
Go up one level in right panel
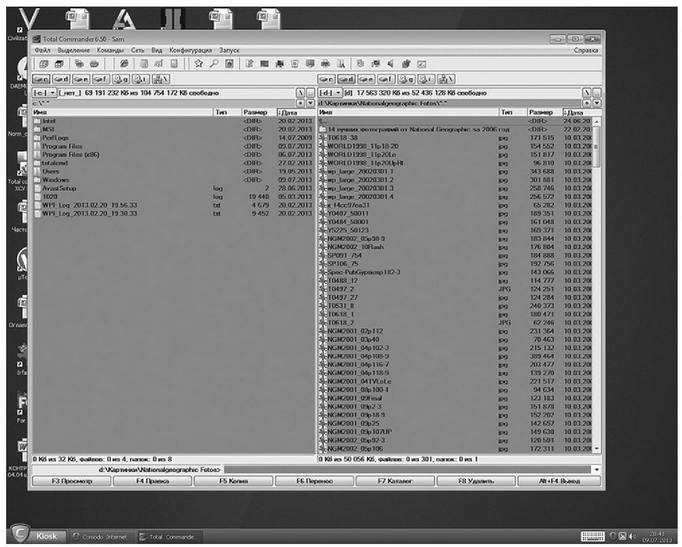(597, 93)
